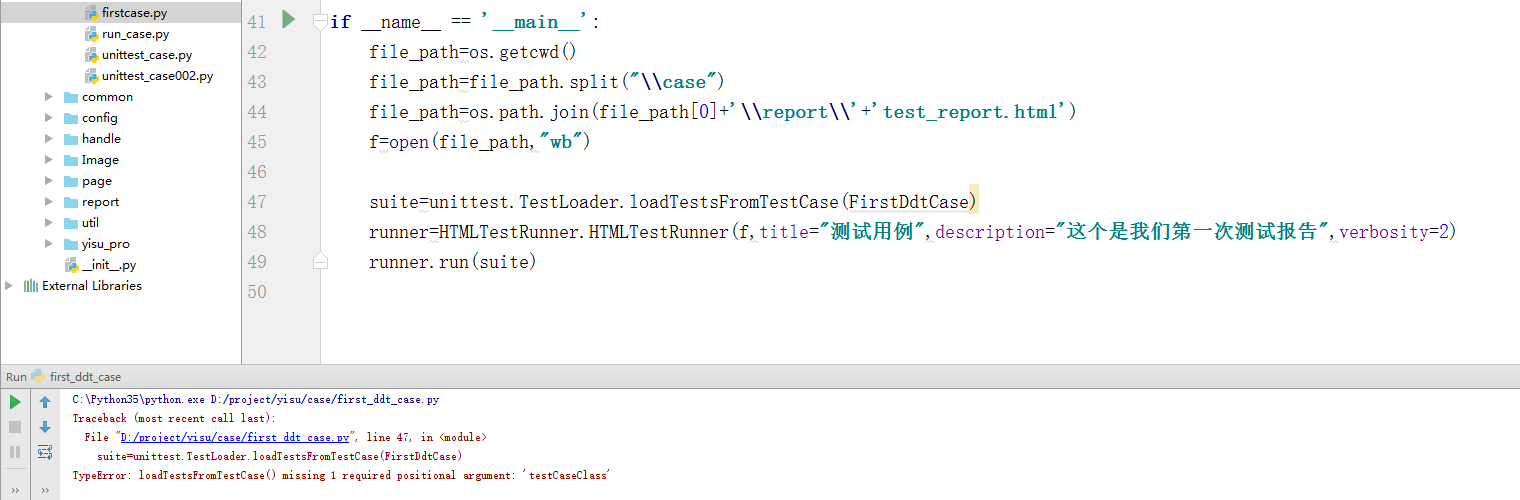Click the Run panel title label
This screenshot has height=500, width=1520.
[x=16, y=377]
